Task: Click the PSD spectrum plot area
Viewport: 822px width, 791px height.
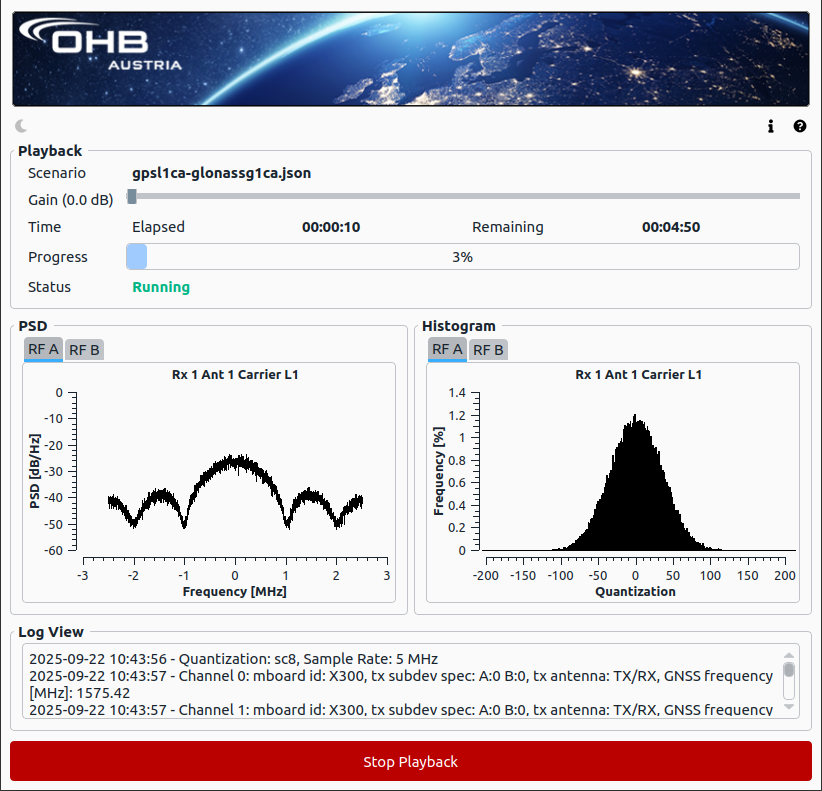Action: pyautogui.click(x=235, y=472)
